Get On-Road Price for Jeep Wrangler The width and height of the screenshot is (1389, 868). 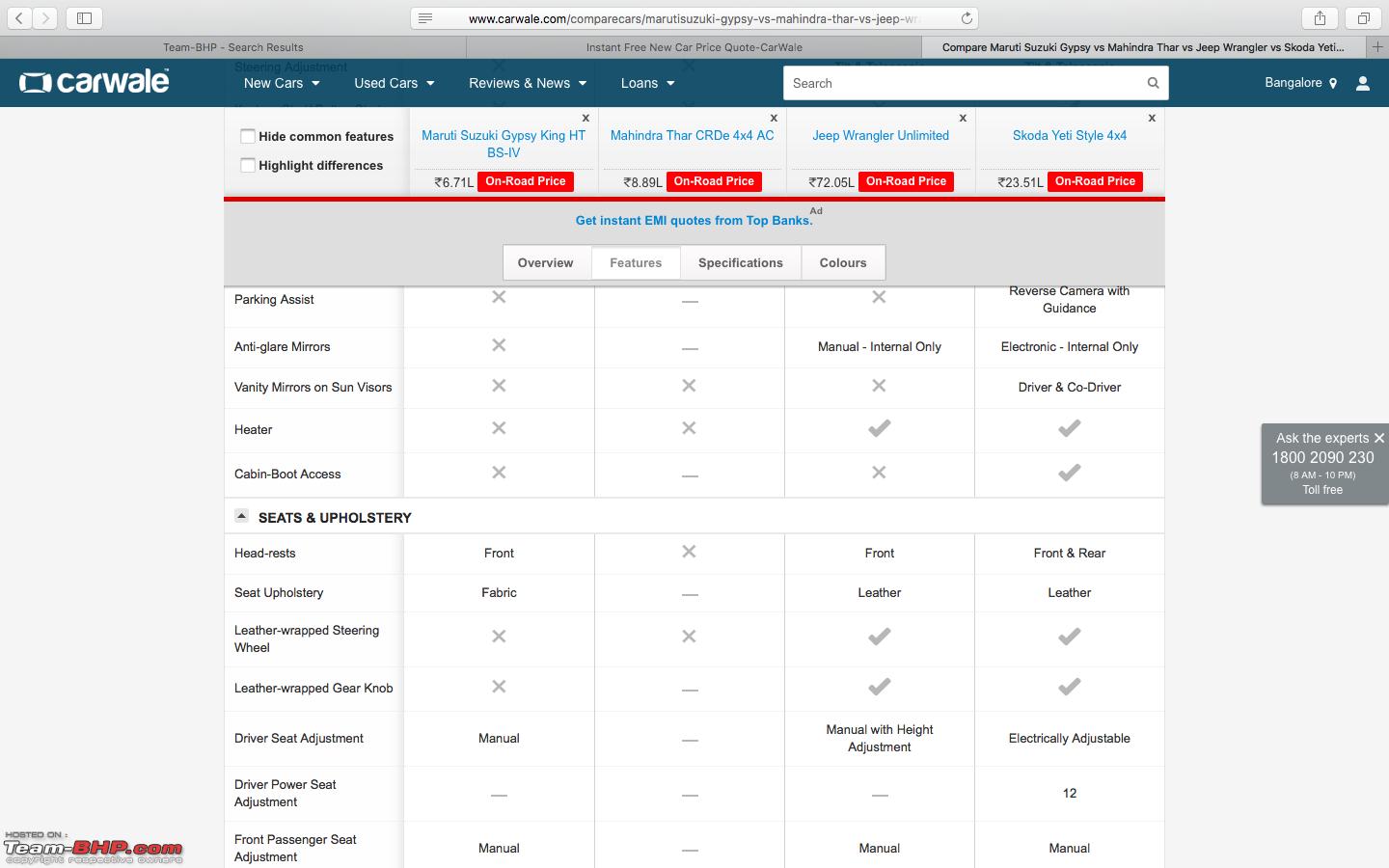(906, 181)
